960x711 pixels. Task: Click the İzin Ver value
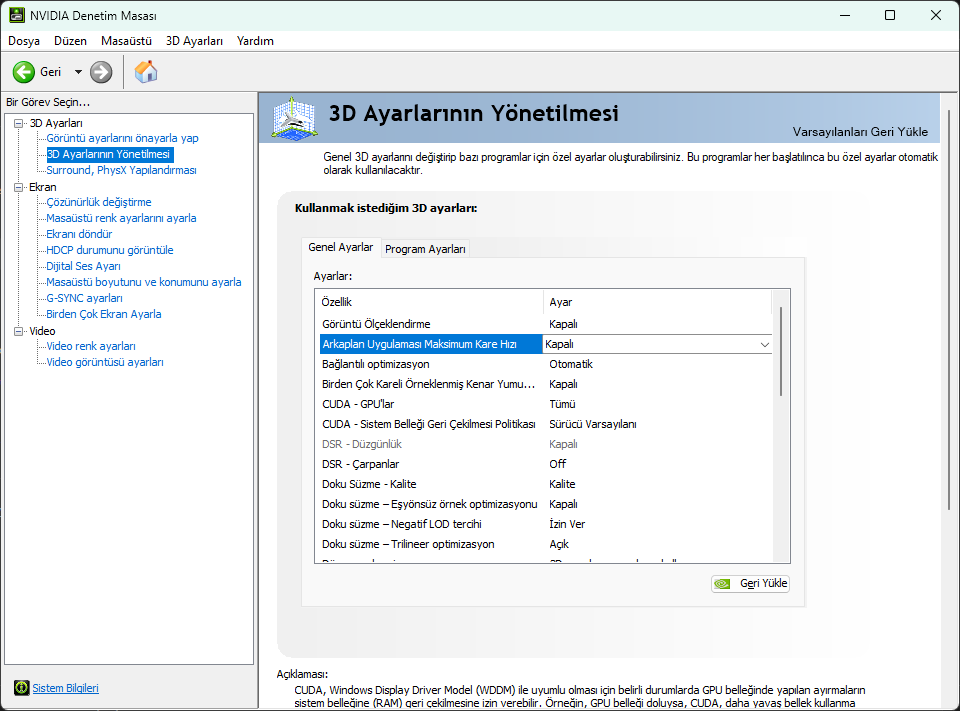click(567, 524)
